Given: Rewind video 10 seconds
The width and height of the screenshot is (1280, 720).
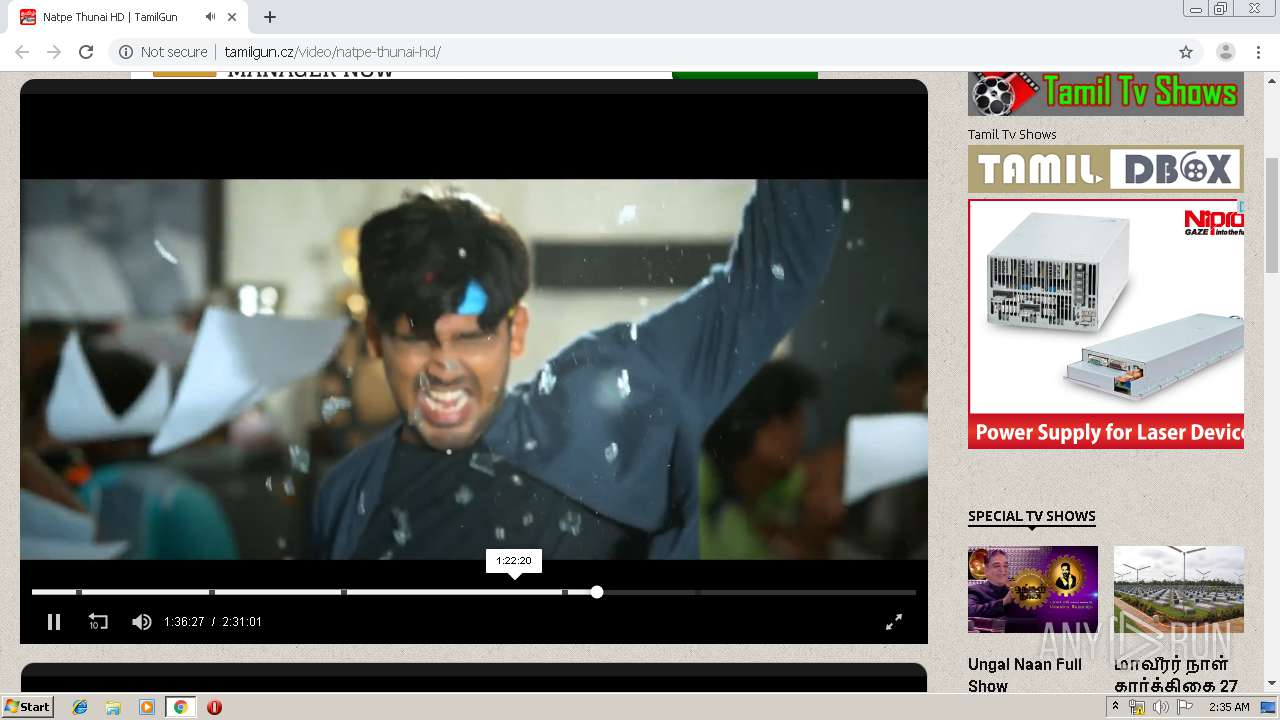Looking at the screenshot, I should 98,622.
